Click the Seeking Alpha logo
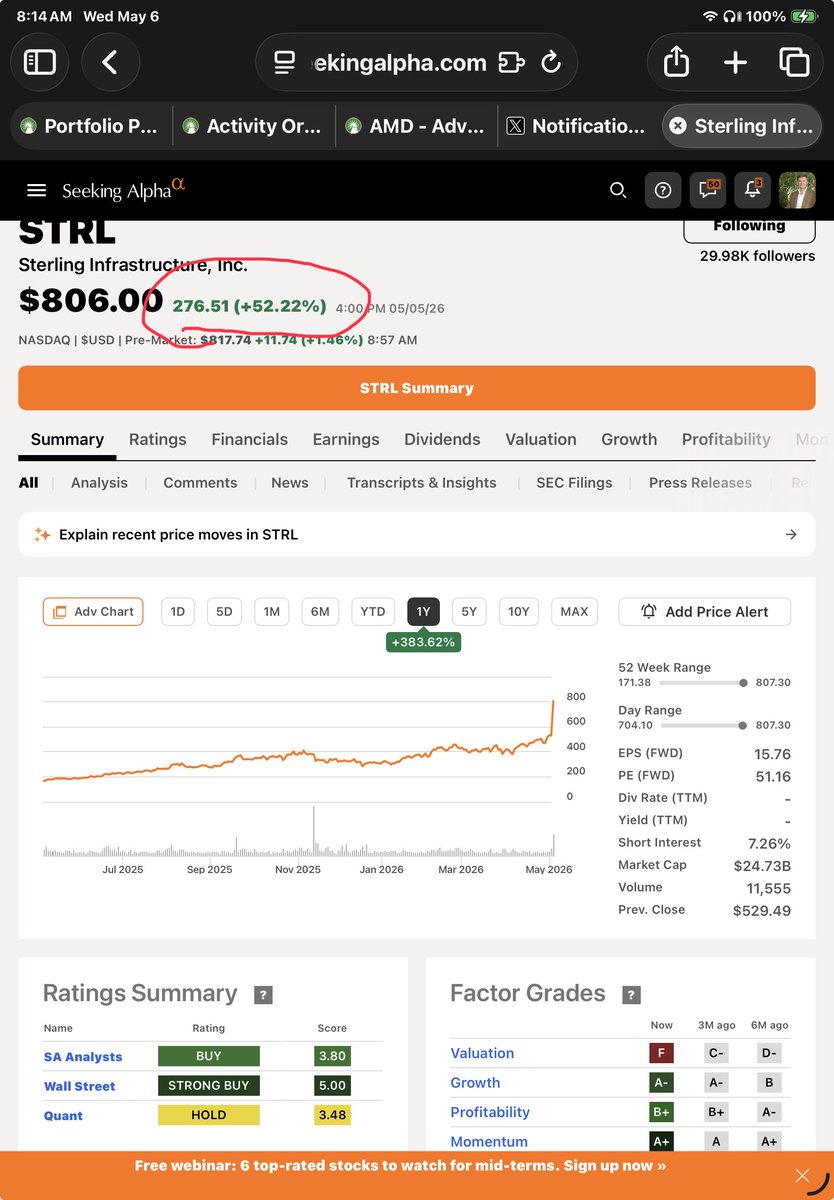This screenshot has height=1200, width=834. 124,189
